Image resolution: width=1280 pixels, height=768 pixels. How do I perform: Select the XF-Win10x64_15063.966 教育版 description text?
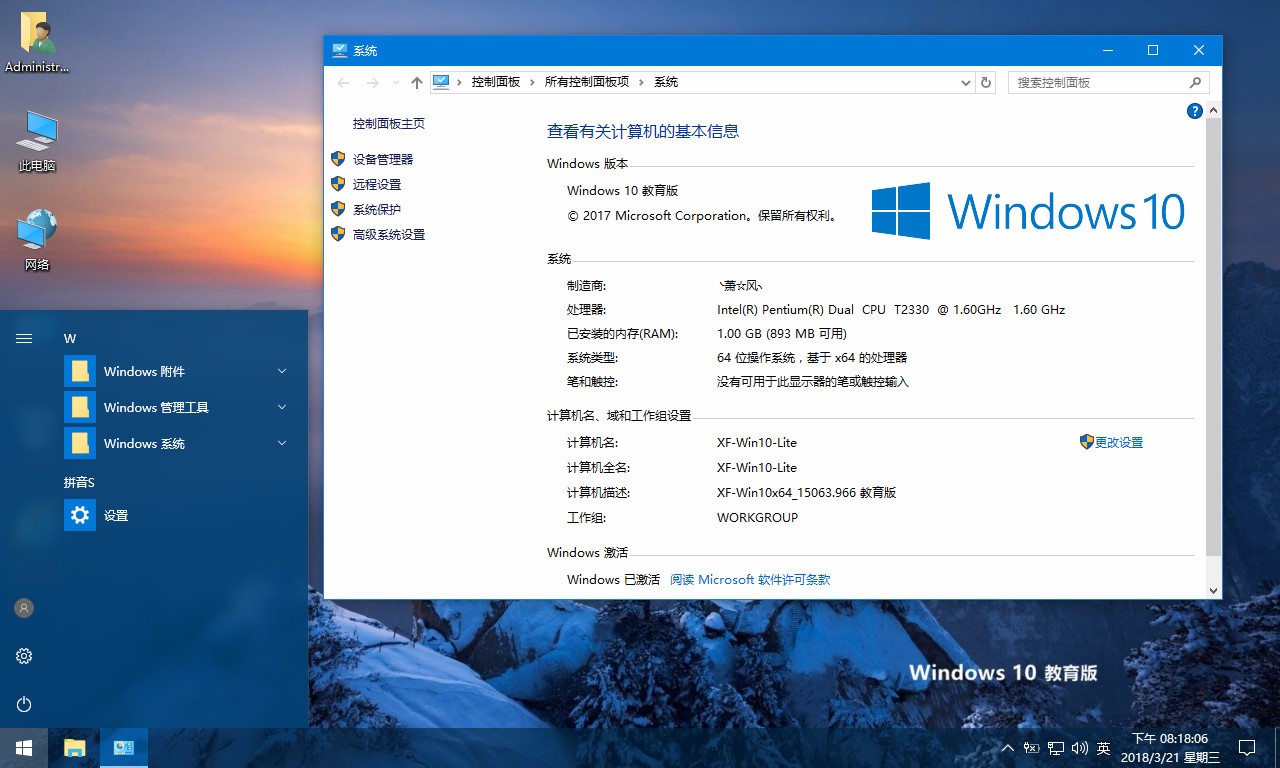coord(806,492)
